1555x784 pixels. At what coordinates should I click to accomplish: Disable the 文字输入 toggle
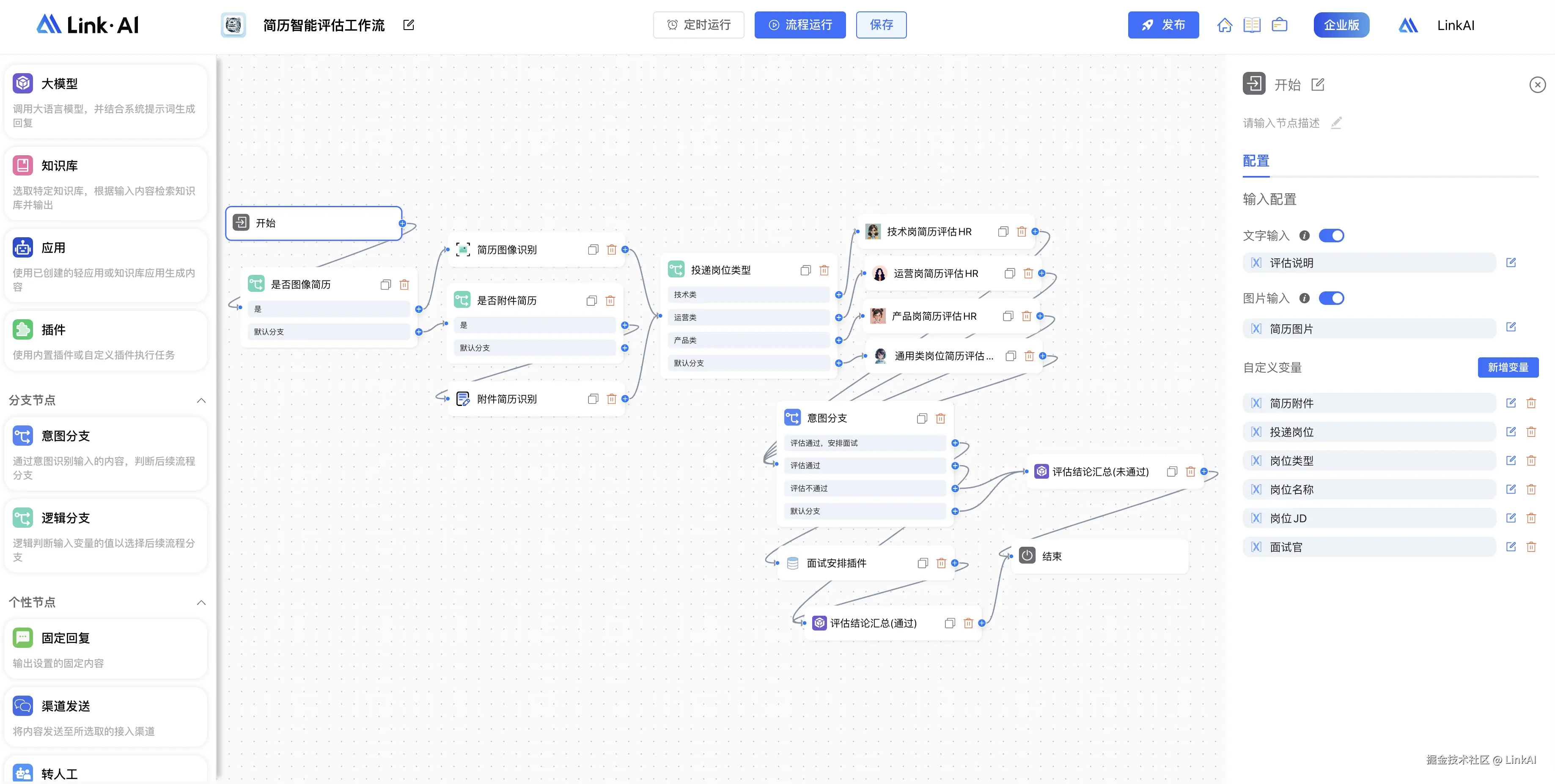pos(1331,236)
